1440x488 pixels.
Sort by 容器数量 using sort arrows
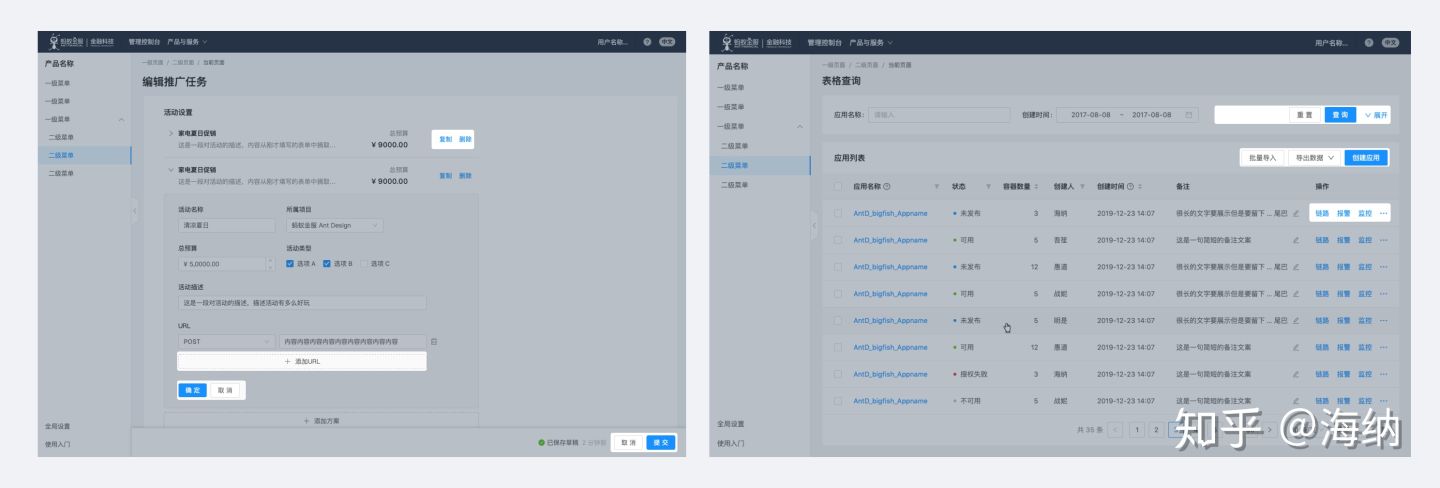[1036, 187]
